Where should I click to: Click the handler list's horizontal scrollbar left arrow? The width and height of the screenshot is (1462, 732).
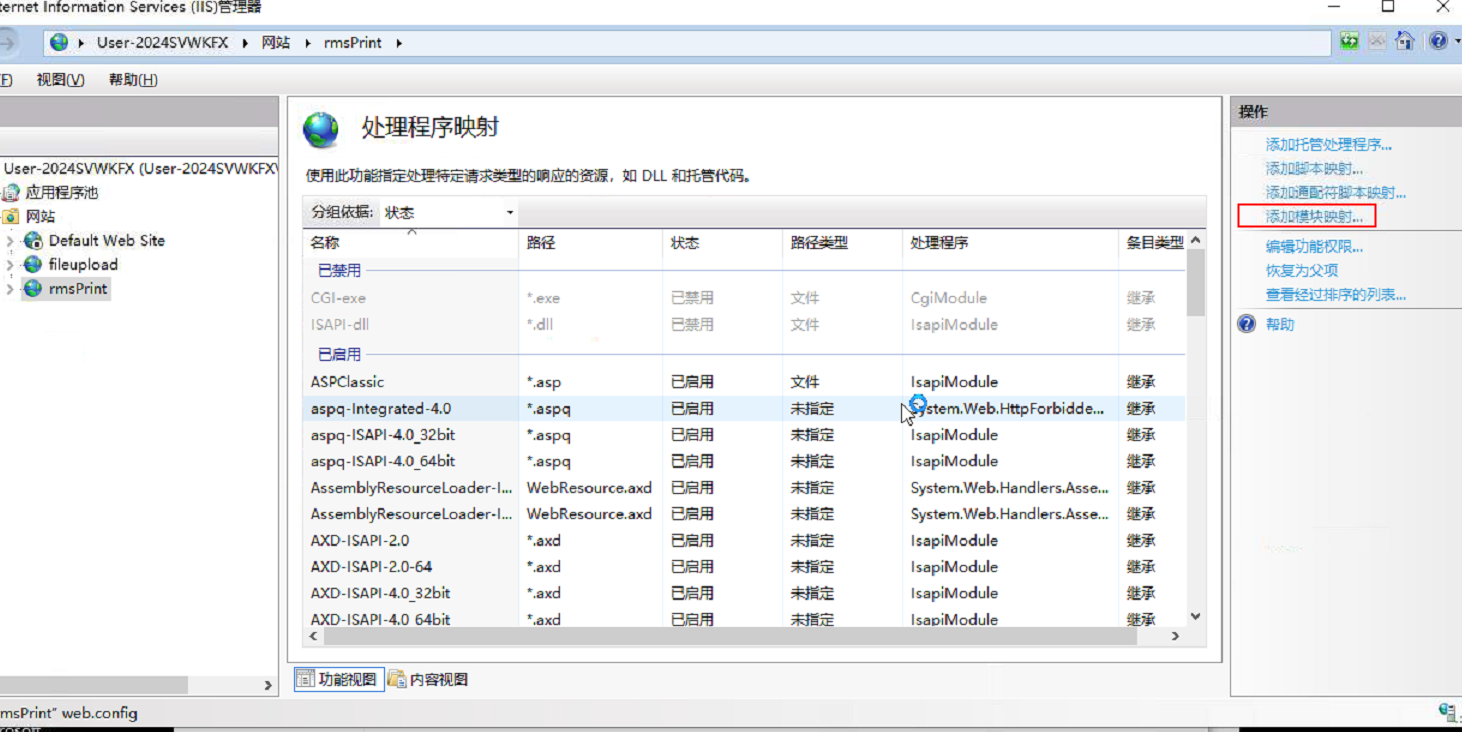314,636
